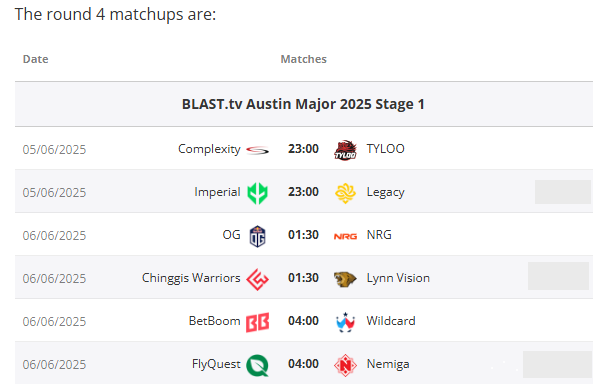Open the 01:30 OG vs NRG match

303,235
